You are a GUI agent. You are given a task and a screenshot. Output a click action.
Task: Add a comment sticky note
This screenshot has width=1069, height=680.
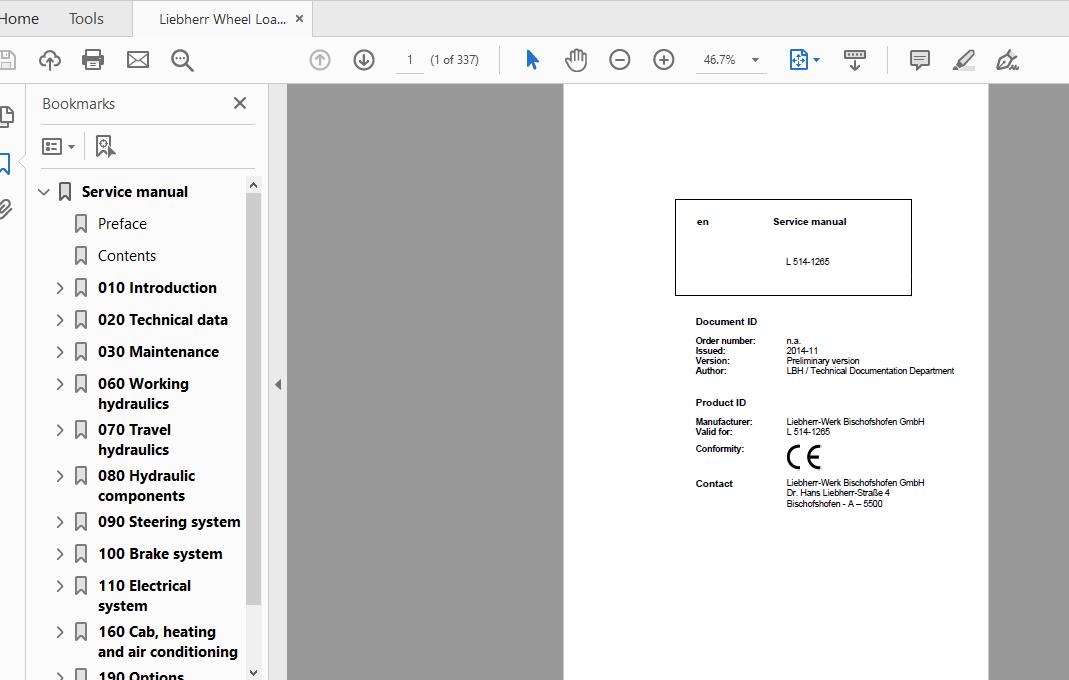tap(920, 60)
